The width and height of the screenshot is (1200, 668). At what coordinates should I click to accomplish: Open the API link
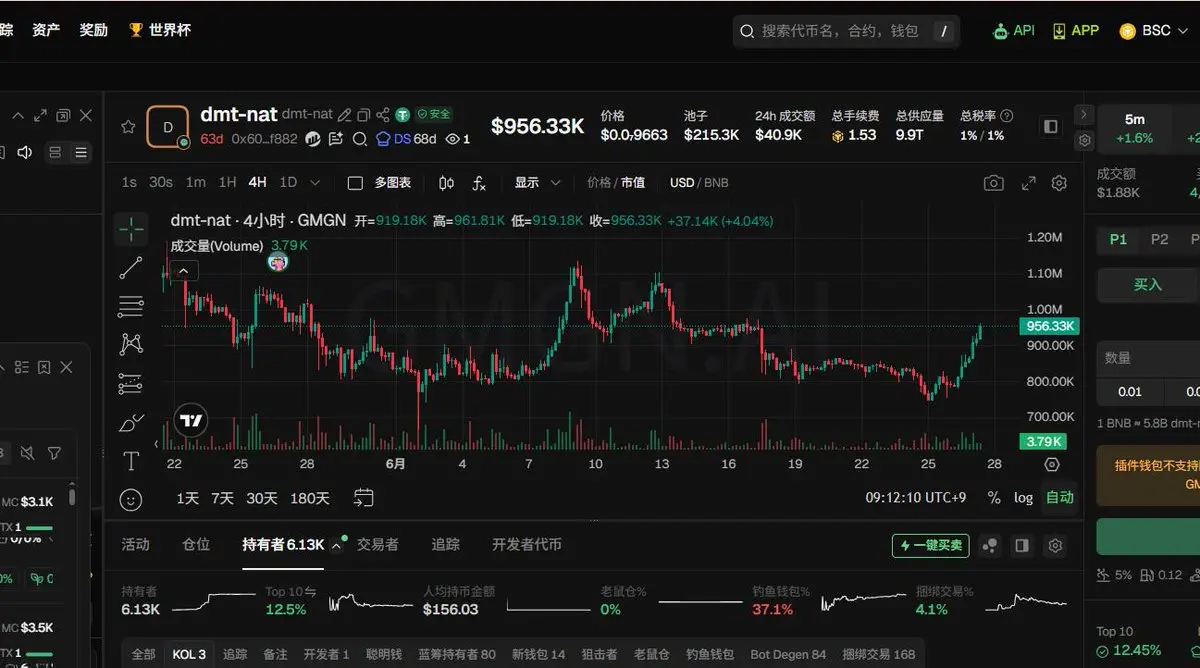coord(1013,31)
